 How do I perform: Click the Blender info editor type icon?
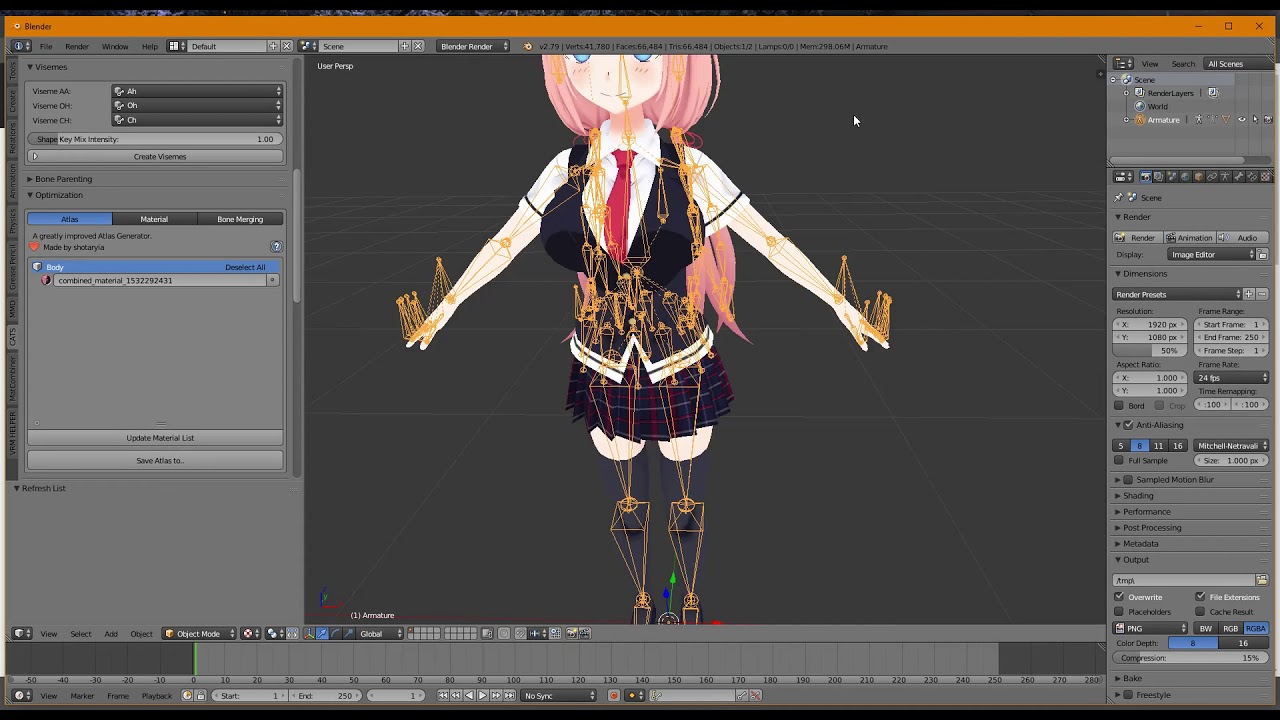pos(20,46)
